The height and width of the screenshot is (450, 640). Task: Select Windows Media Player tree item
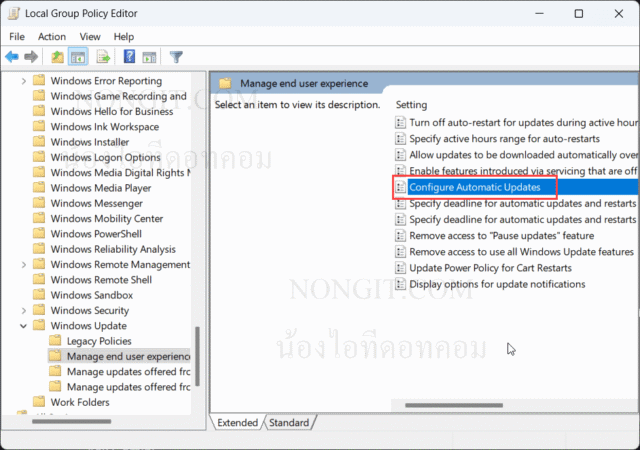click(x=101, y=188)
